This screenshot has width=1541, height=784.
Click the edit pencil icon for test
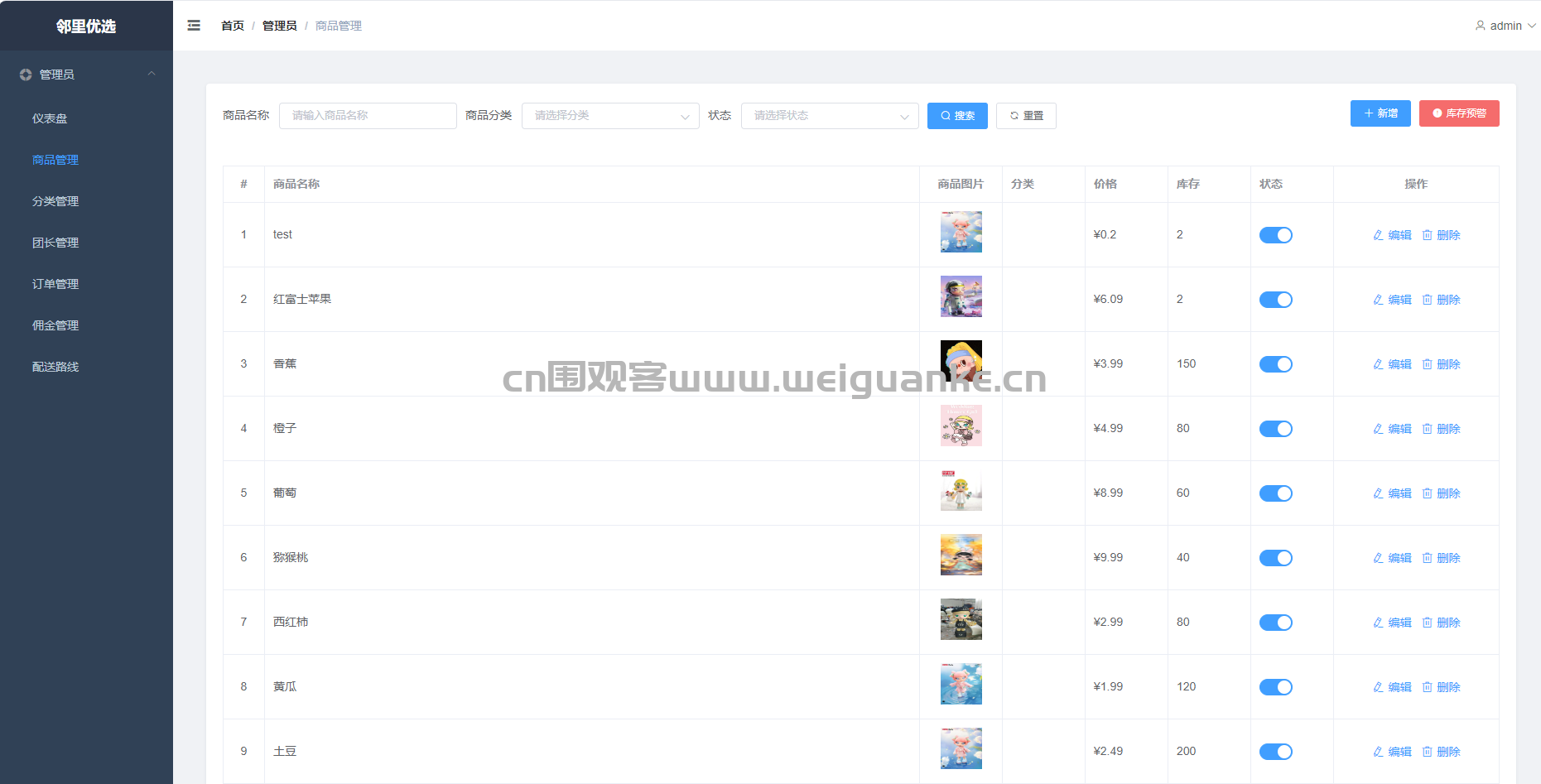[1378, 235]
